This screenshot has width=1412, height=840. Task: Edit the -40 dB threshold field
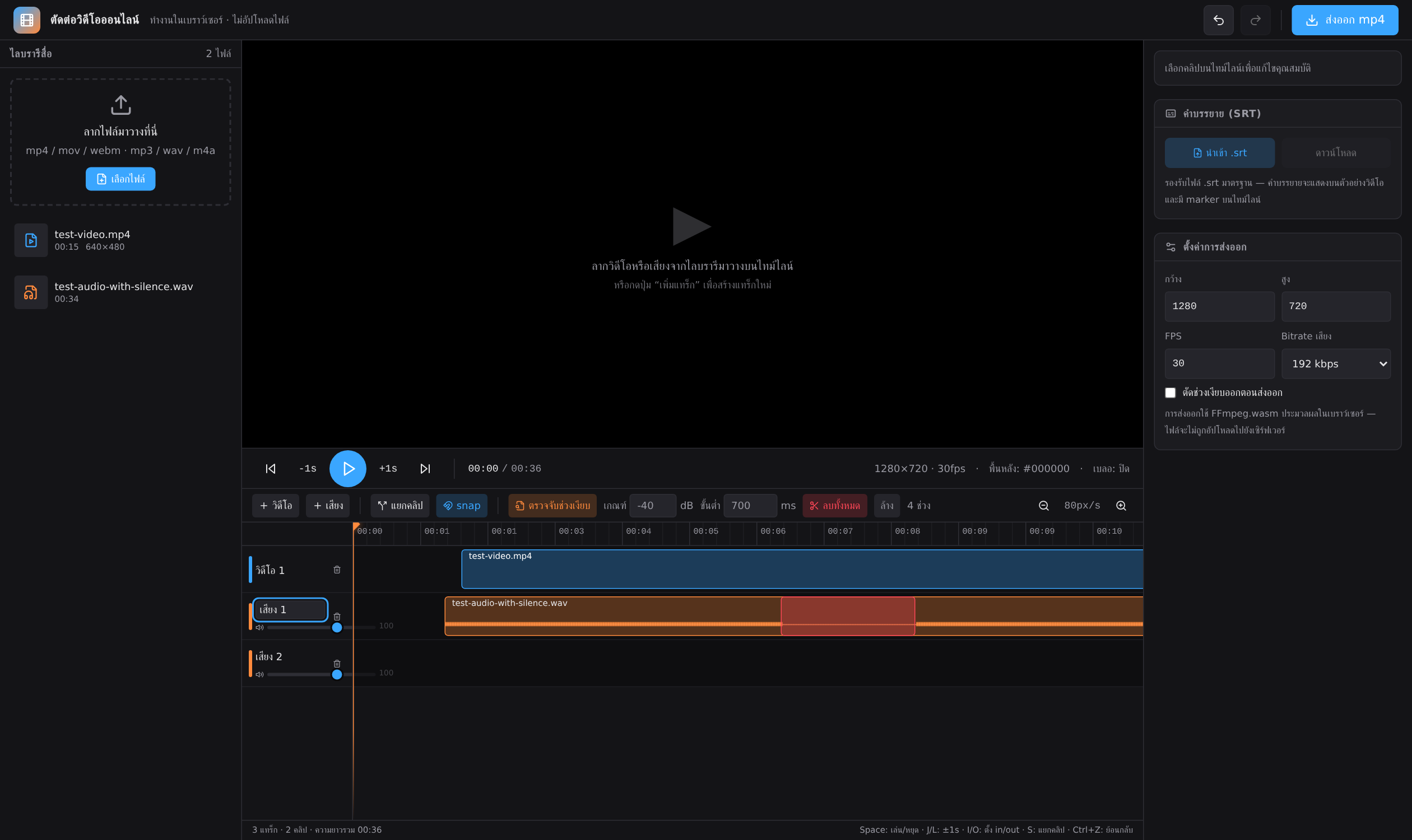pos(652,506)
